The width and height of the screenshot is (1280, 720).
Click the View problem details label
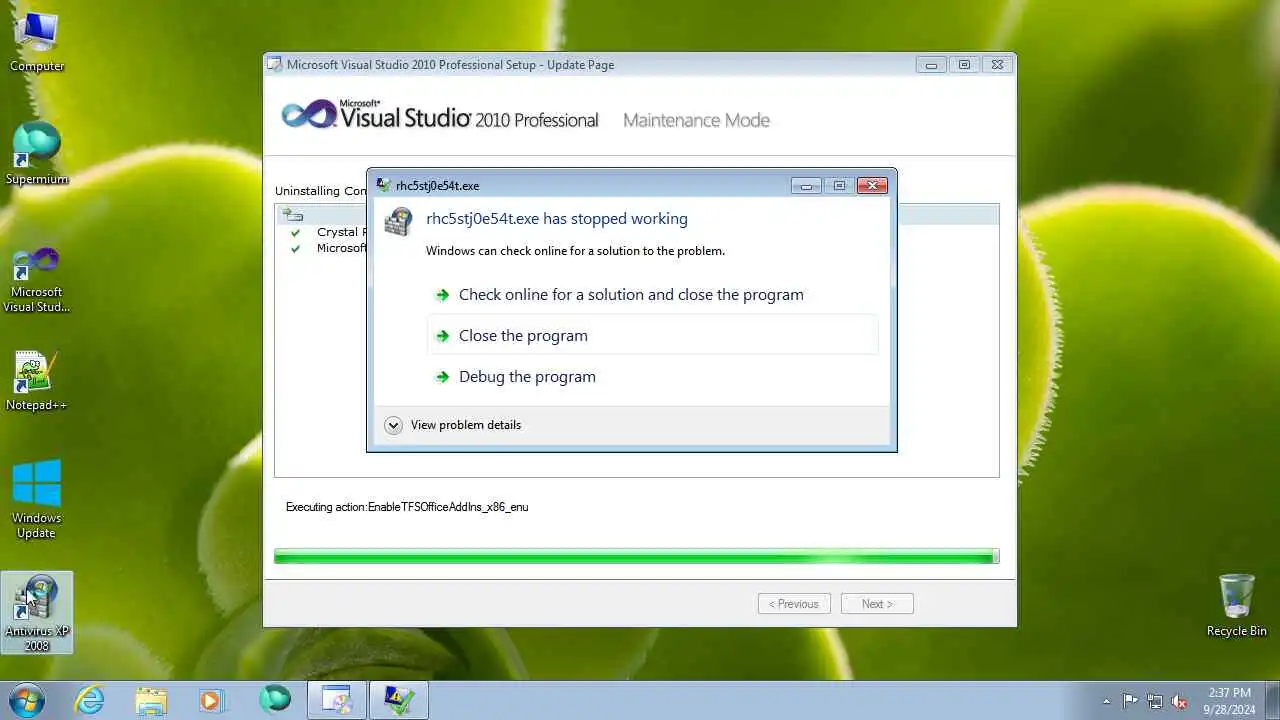(x=466, y=425)
